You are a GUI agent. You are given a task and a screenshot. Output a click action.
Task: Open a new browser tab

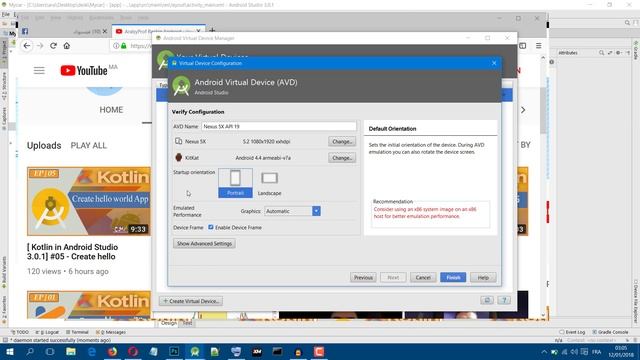pos(212,31)
